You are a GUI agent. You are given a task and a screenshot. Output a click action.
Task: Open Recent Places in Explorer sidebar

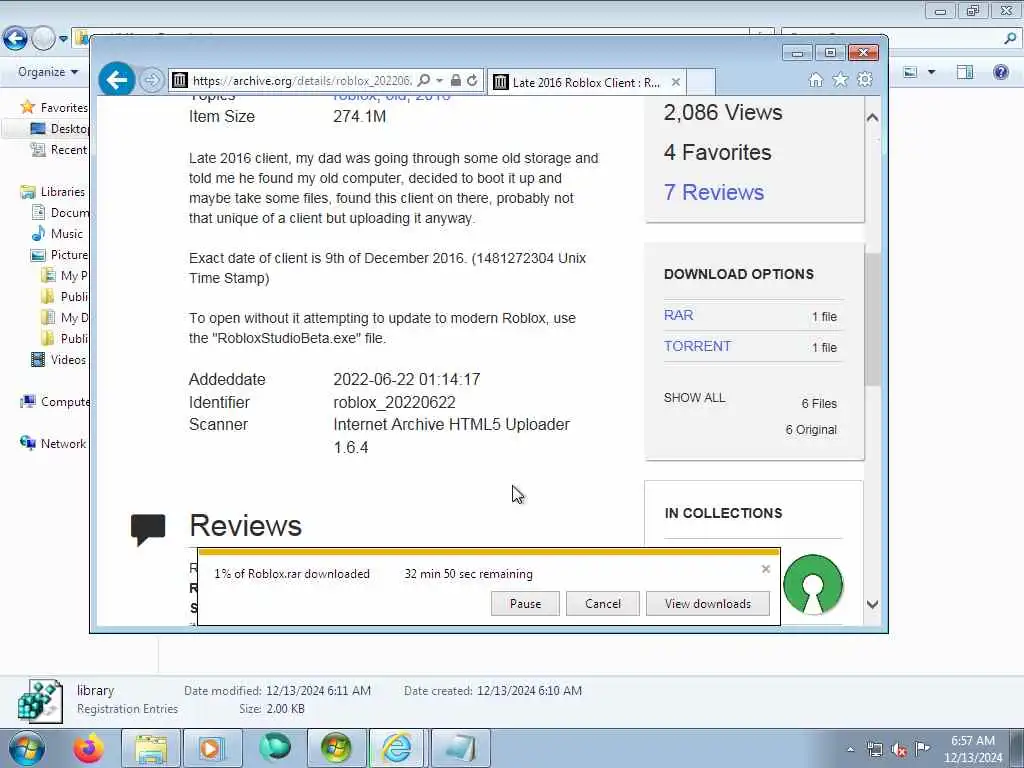click(x=59, y=150)
